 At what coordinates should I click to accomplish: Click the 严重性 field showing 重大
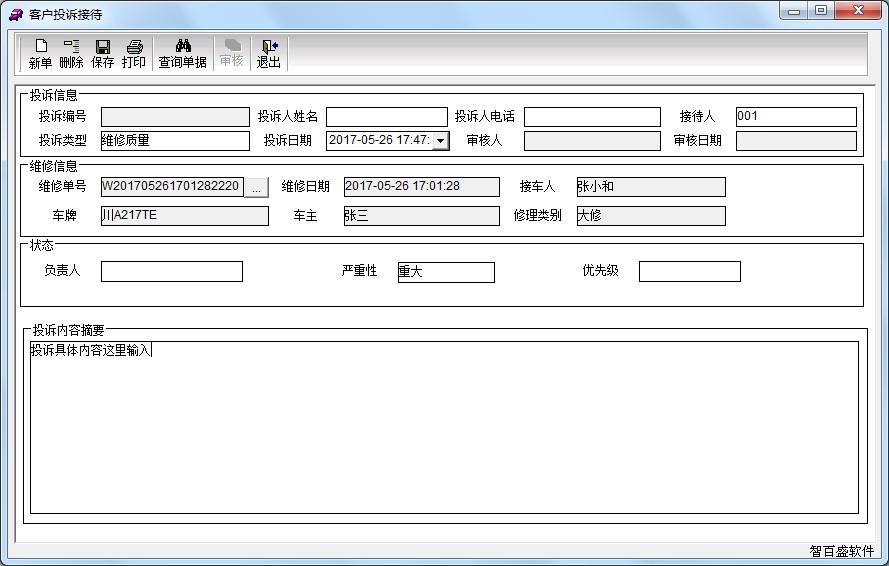click(x=446, y=272)
